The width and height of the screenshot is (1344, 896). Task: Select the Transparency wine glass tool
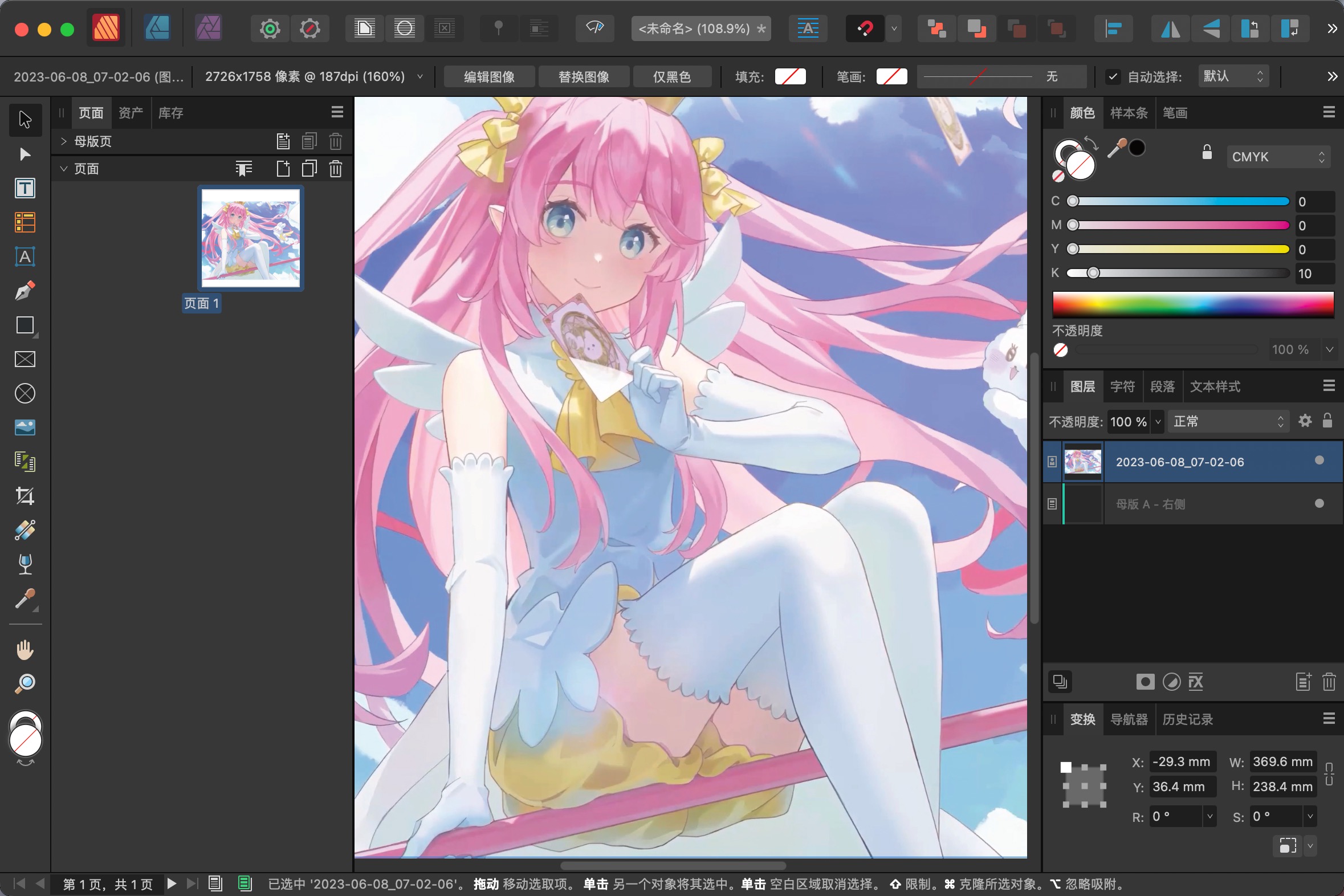pos(25,565)
